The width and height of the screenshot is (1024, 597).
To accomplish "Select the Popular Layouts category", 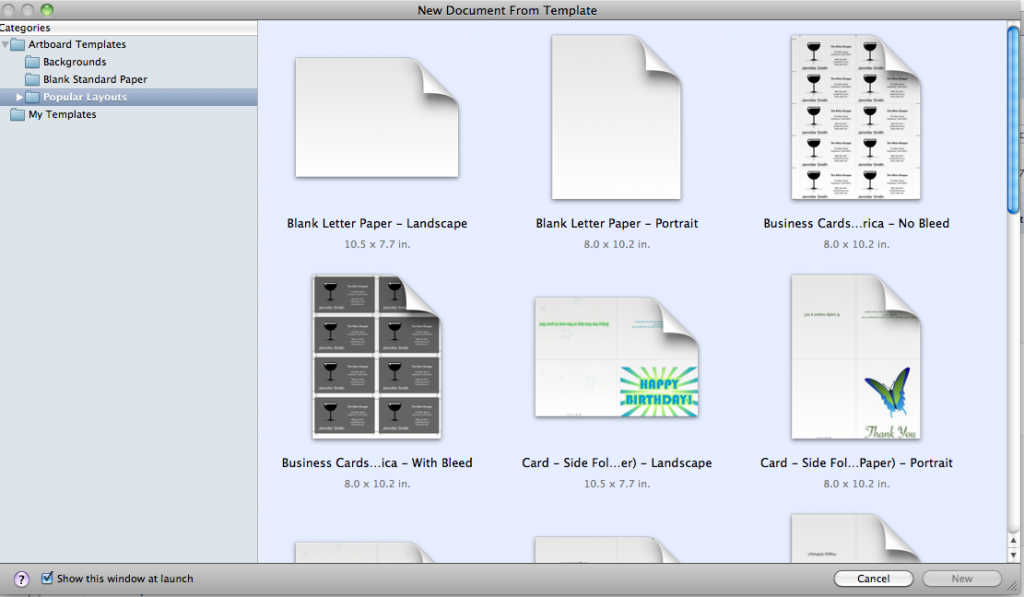I will 128,97.
